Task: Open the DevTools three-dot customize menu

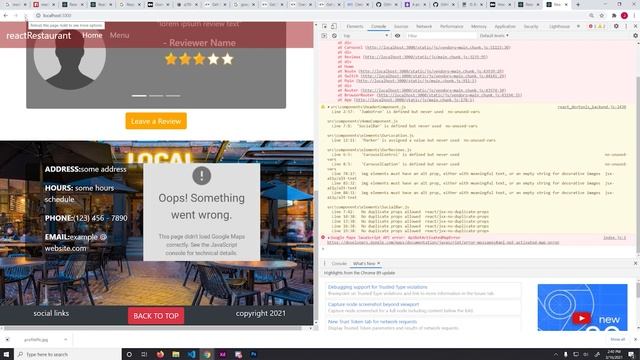Action: (626, 27)
